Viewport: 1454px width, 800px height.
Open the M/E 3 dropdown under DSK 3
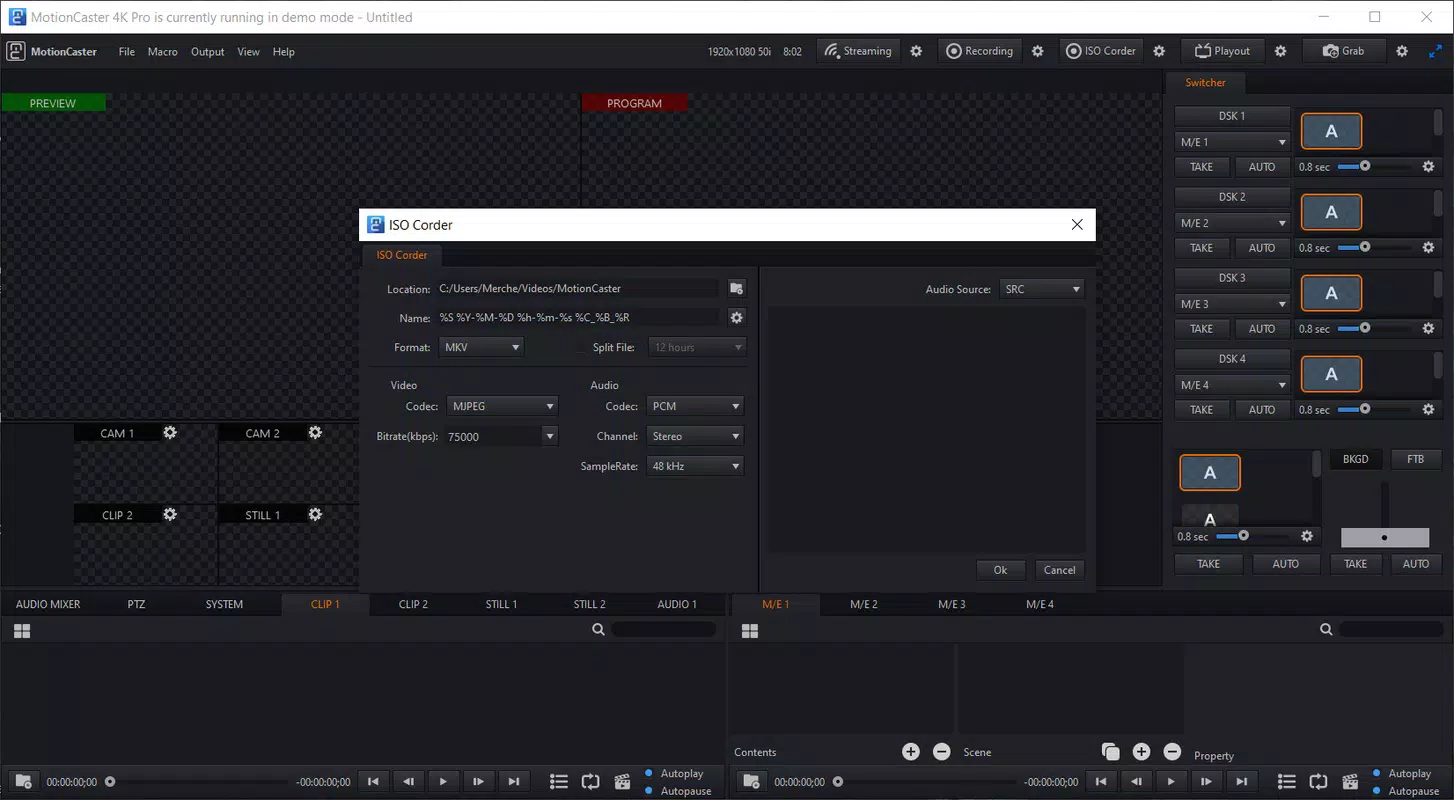click(x=1233, y=304)
